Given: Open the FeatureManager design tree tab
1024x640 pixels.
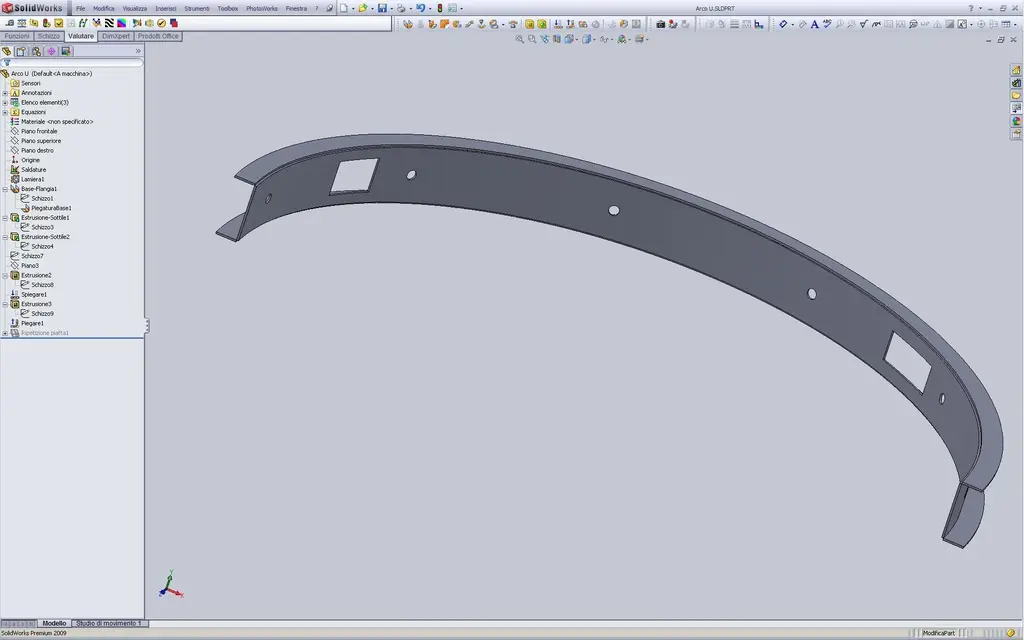Looking at the screenshot, I should (7, 51).
